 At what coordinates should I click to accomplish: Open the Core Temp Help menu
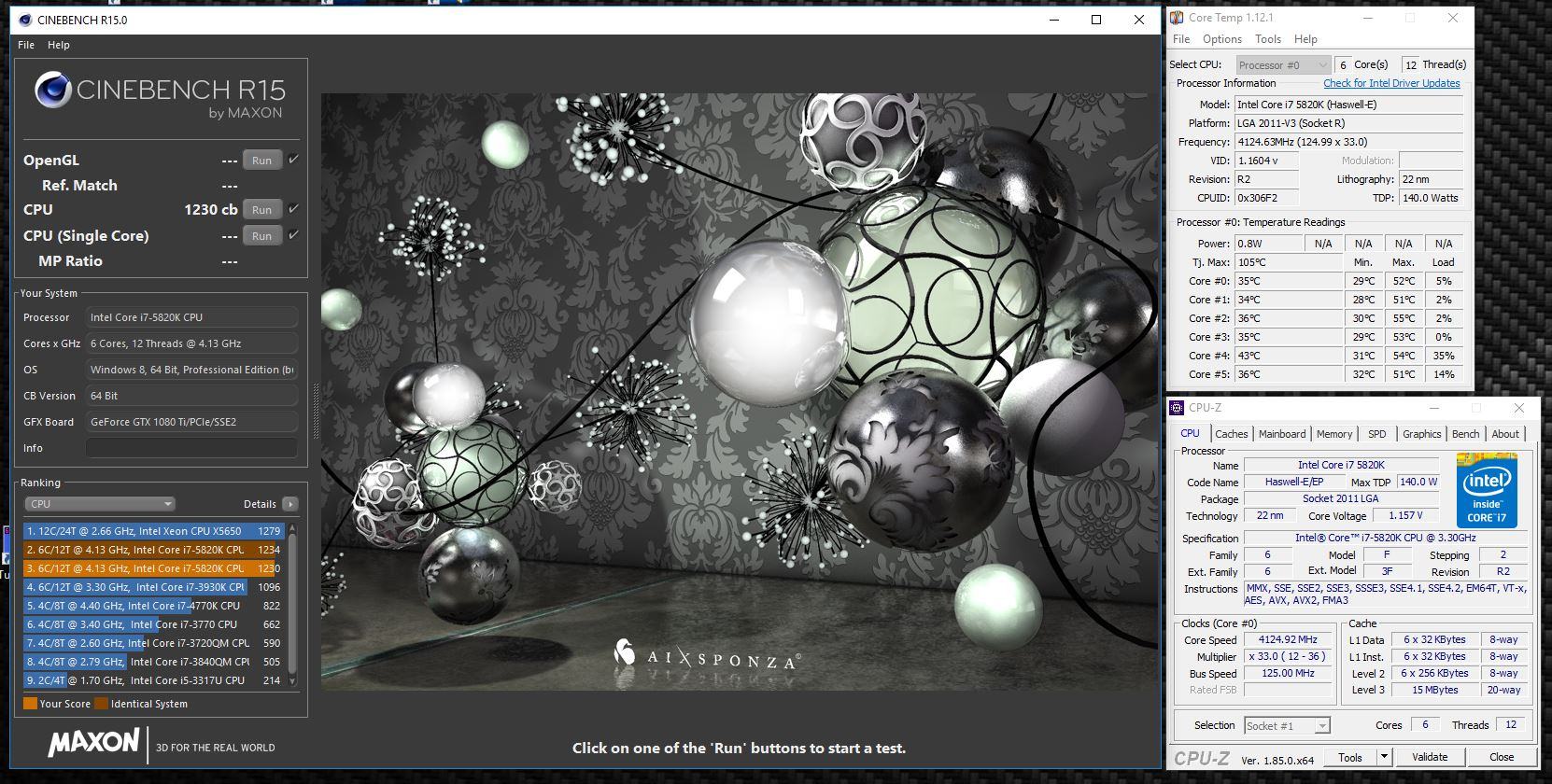1305,39
